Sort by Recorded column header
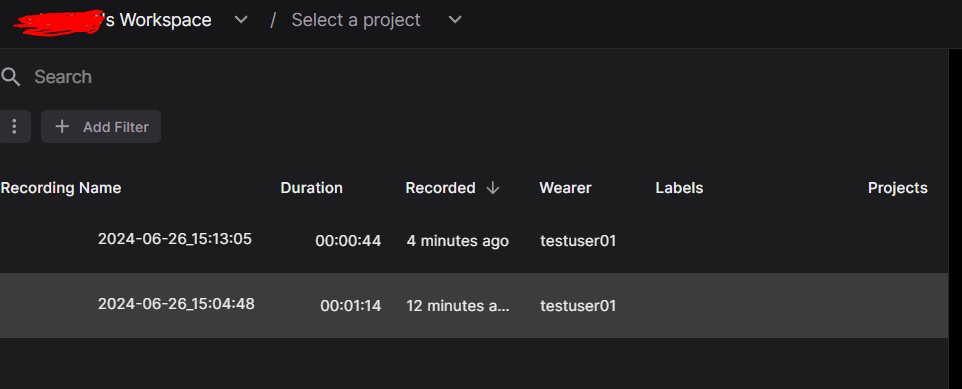The width and height of the screenshot is (962, 389). (x=441, y=188)
